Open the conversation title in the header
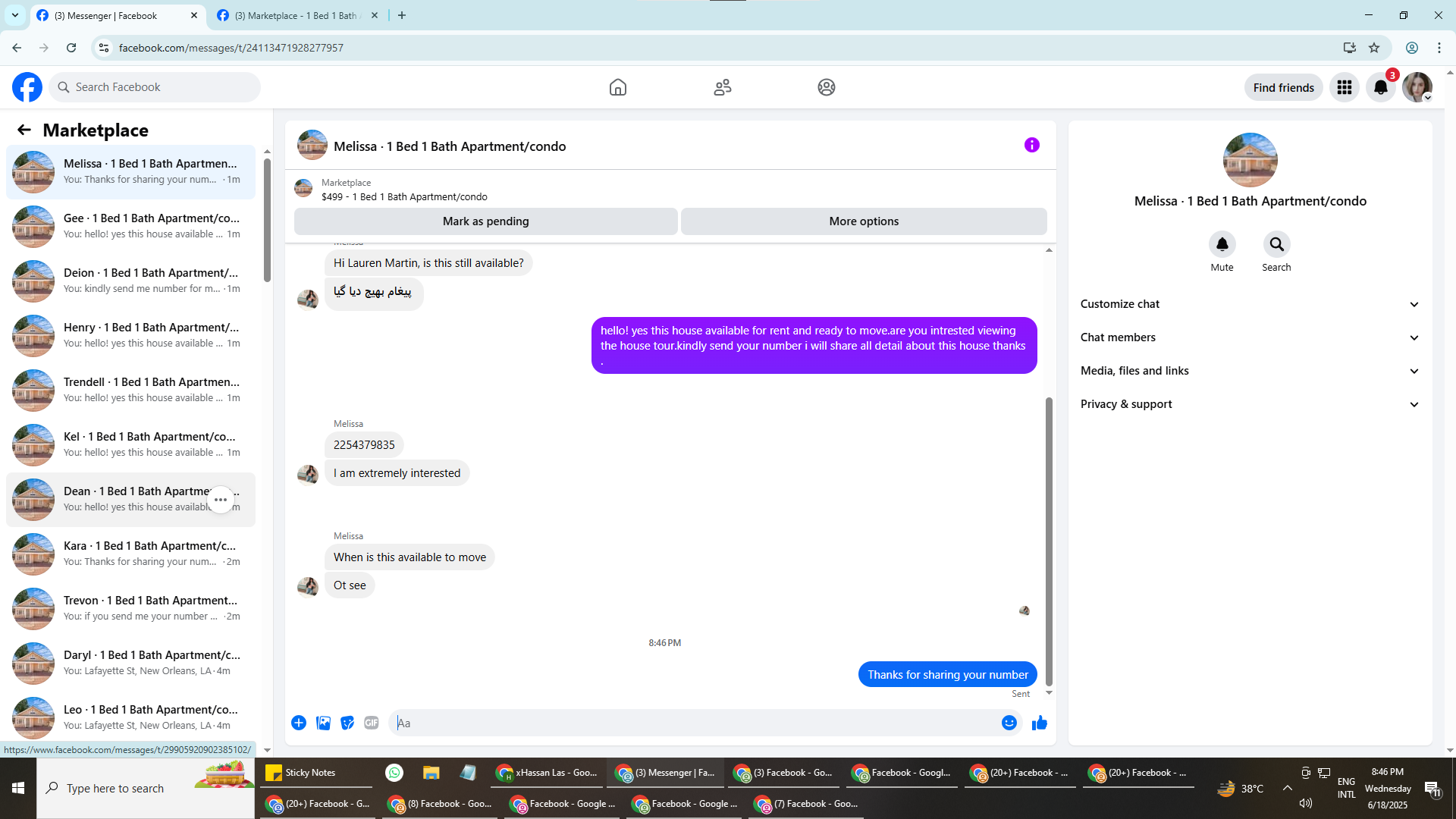Viewport: 1456px width, 819px height. pos(450,146)
